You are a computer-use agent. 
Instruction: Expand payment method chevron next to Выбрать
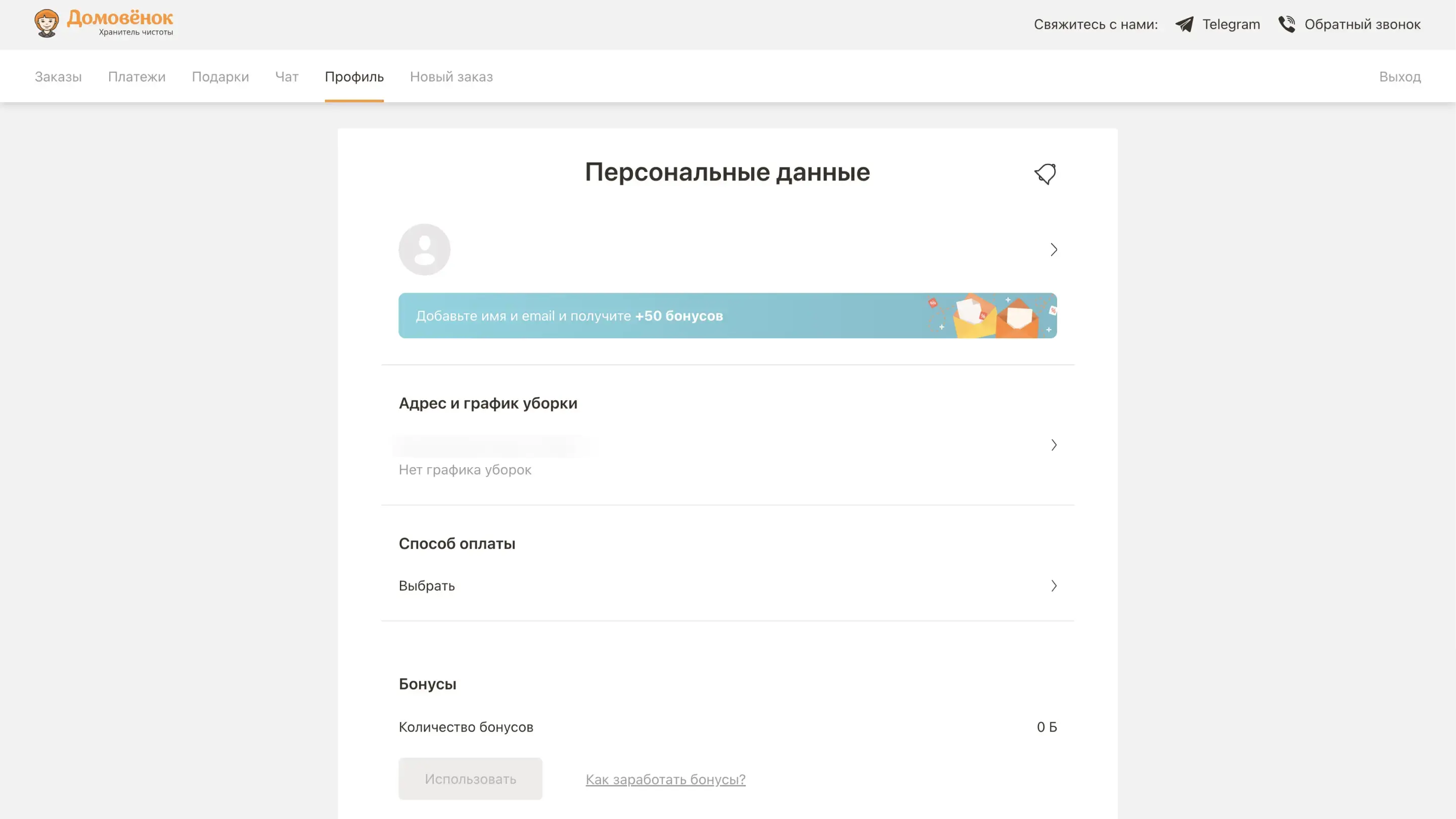click(1054, 585)
